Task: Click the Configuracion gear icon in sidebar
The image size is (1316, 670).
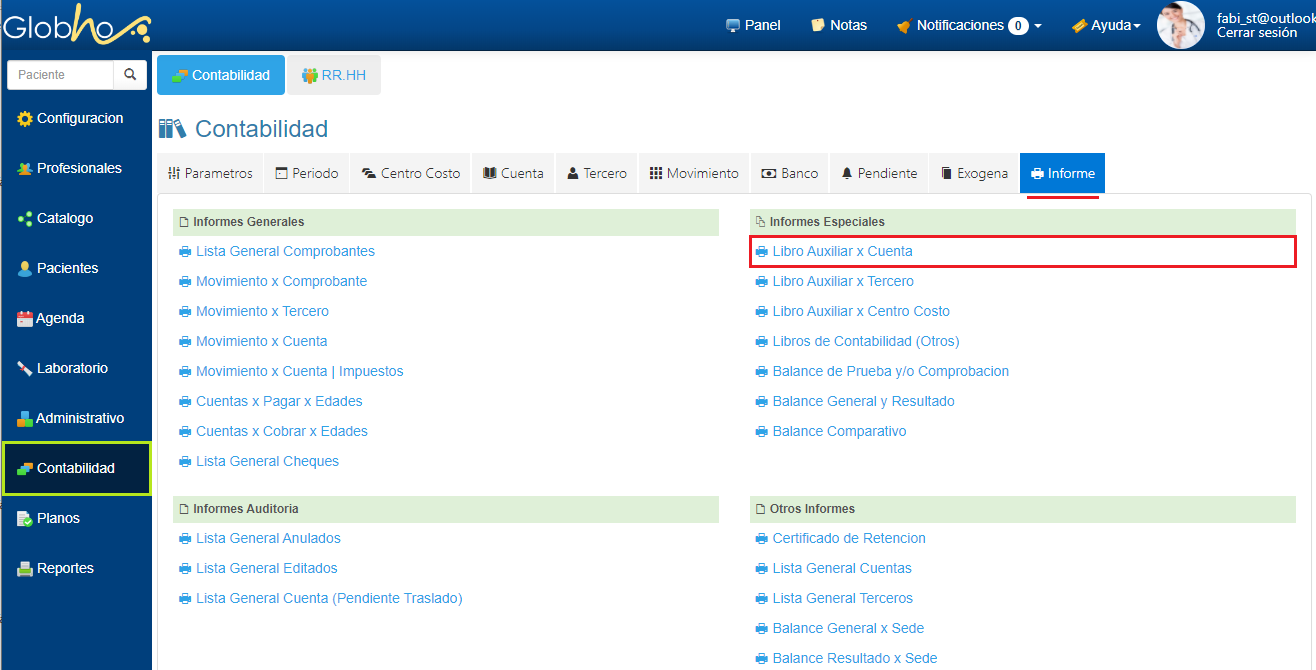Action: (25, 119)
